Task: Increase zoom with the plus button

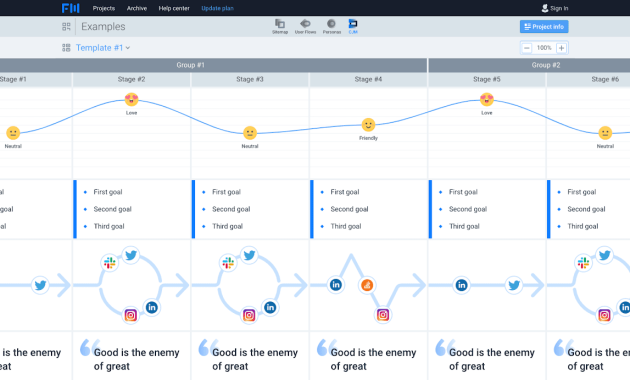Action: (561, 48)
